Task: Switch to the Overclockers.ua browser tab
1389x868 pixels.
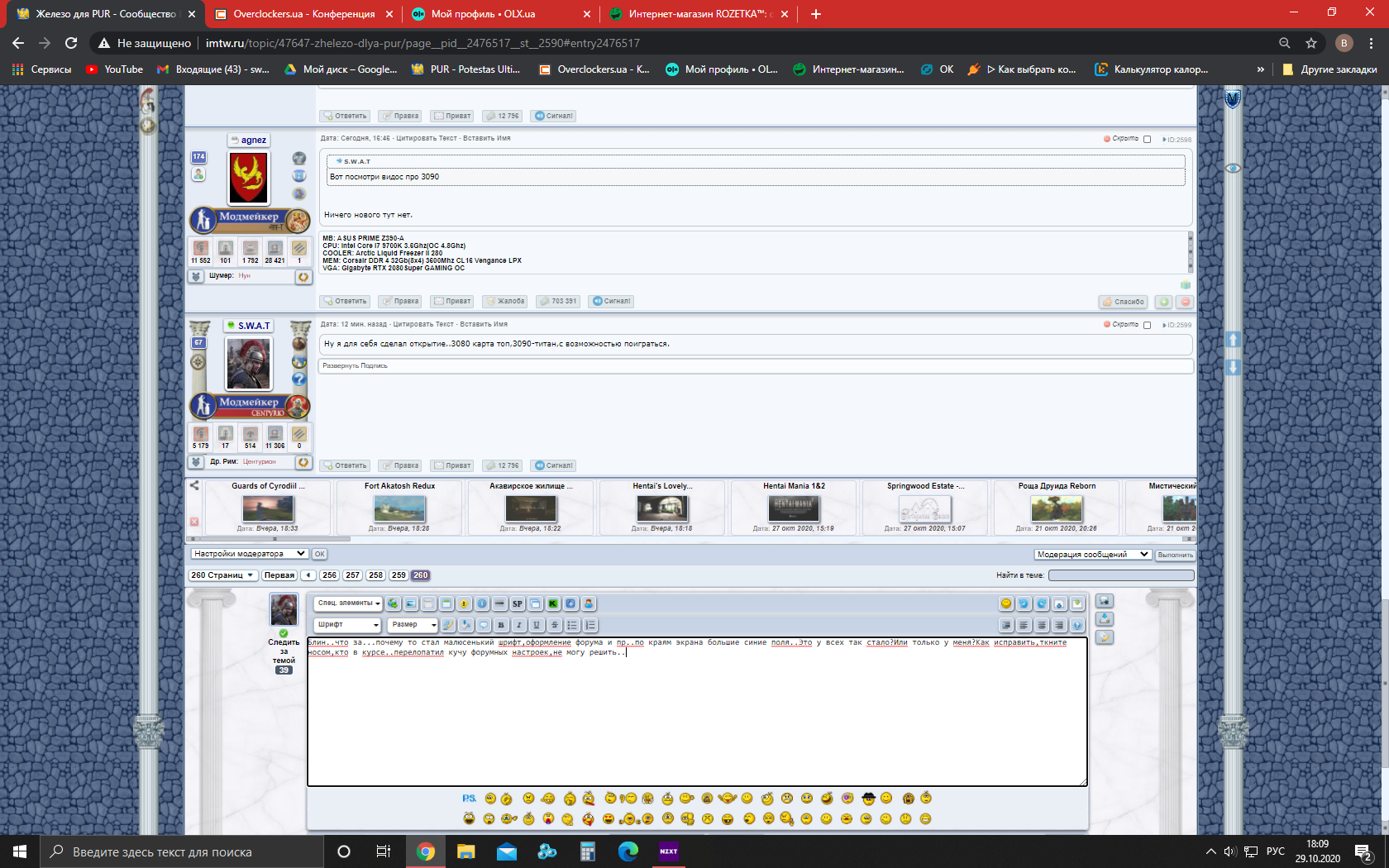Action: pos(303,14)
